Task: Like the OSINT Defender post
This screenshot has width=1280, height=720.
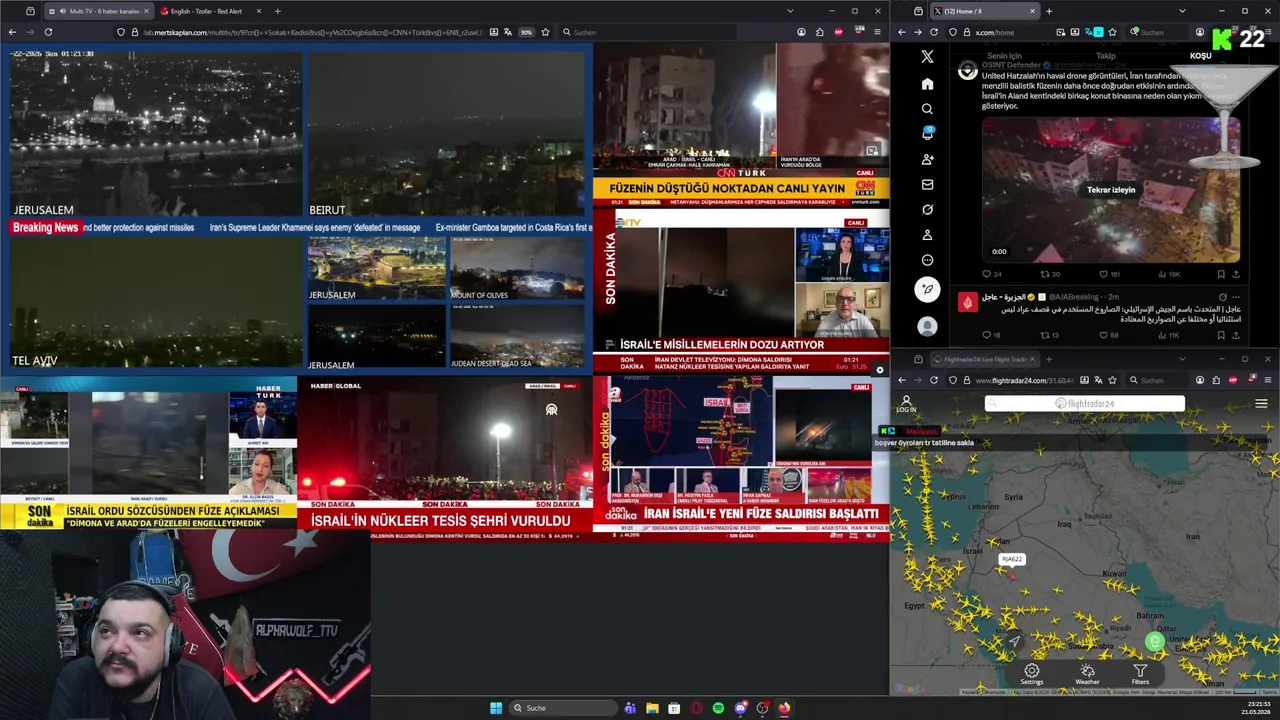Action: point(1110,274)
